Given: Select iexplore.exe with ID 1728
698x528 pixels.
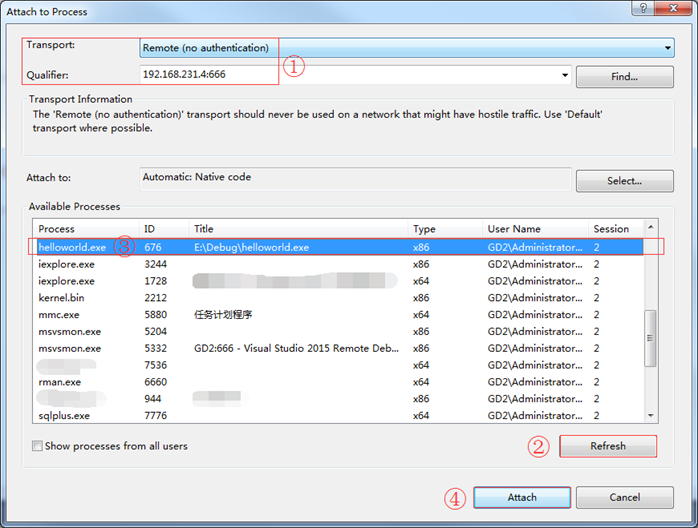Looking at the screenshot, I should pos(338,281).
